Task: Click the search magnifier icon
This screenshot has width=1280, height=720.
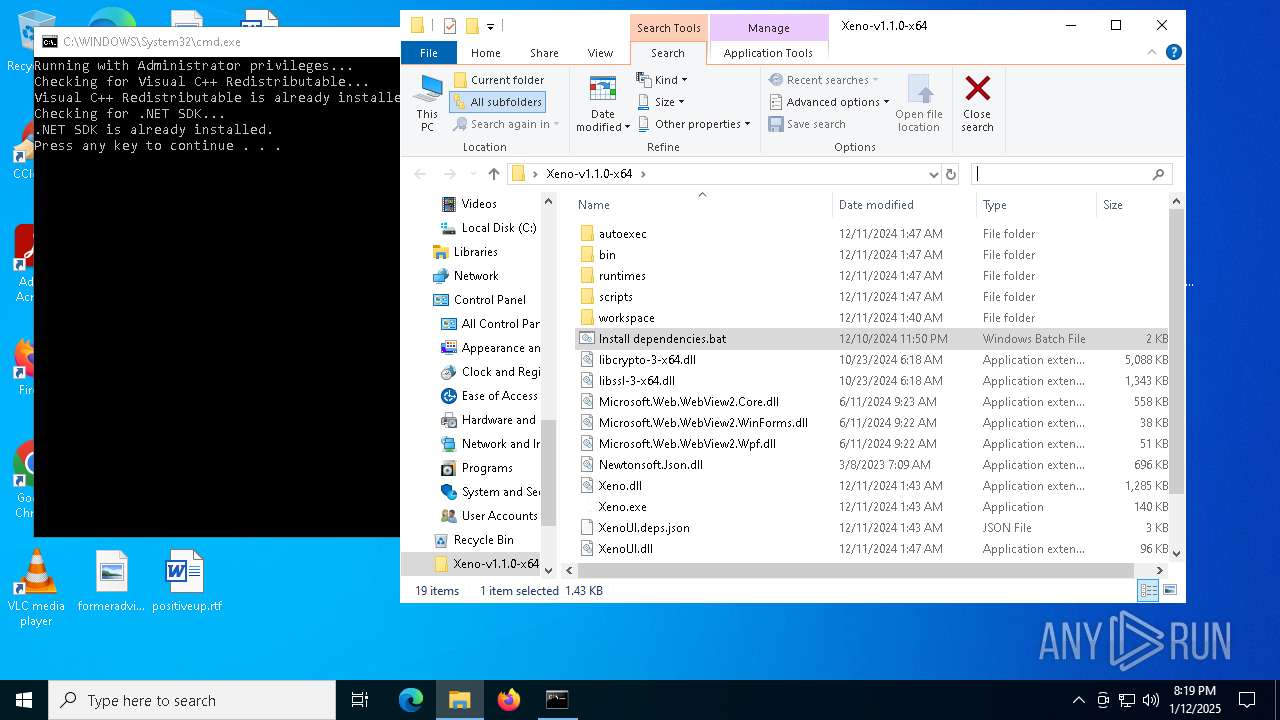Action: pyautogui.click(x=1158, y=174)
